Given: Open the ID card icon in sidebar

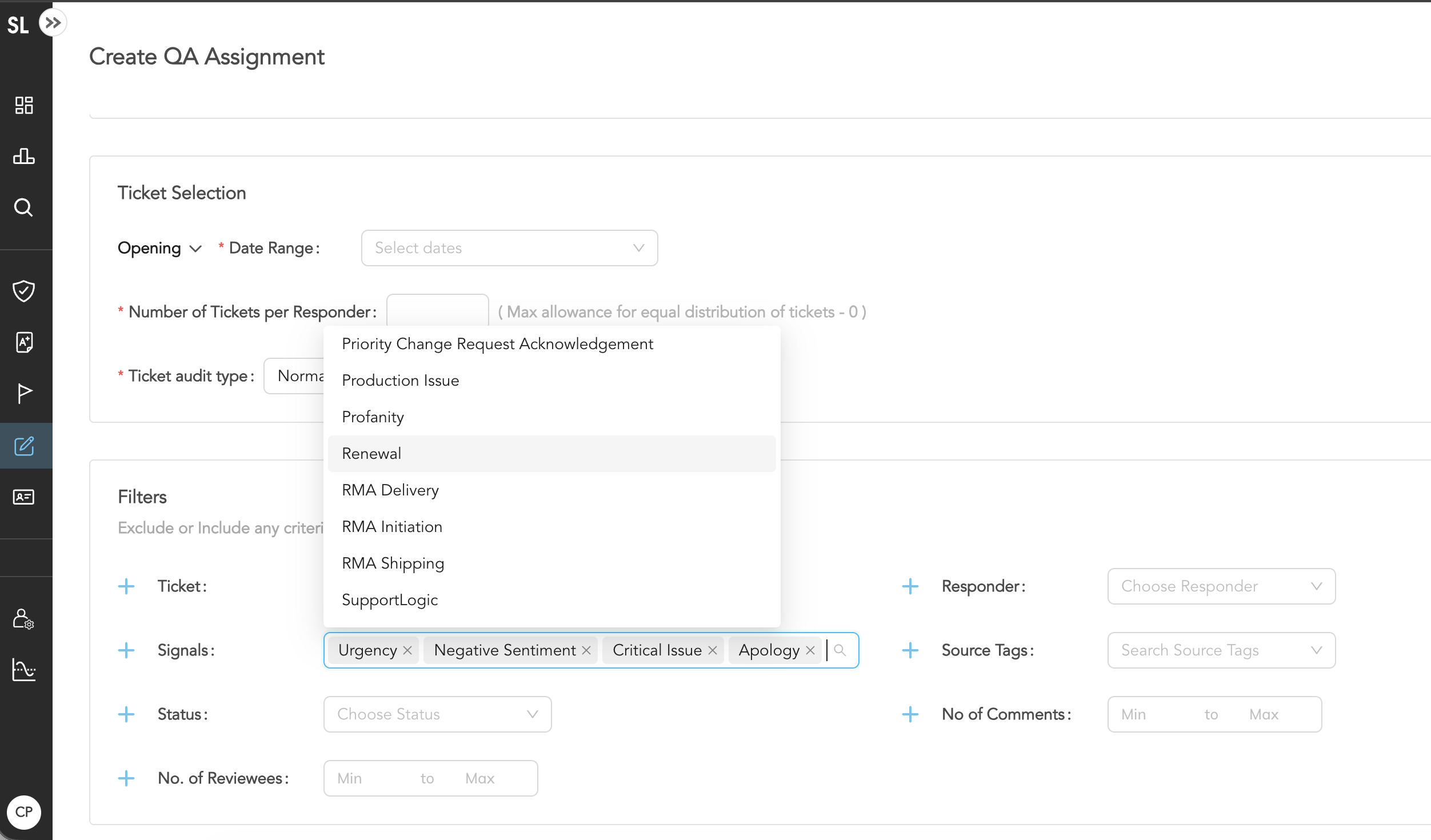Looking at the screenshot, I should pyautogui.click(x=24, y=497).
